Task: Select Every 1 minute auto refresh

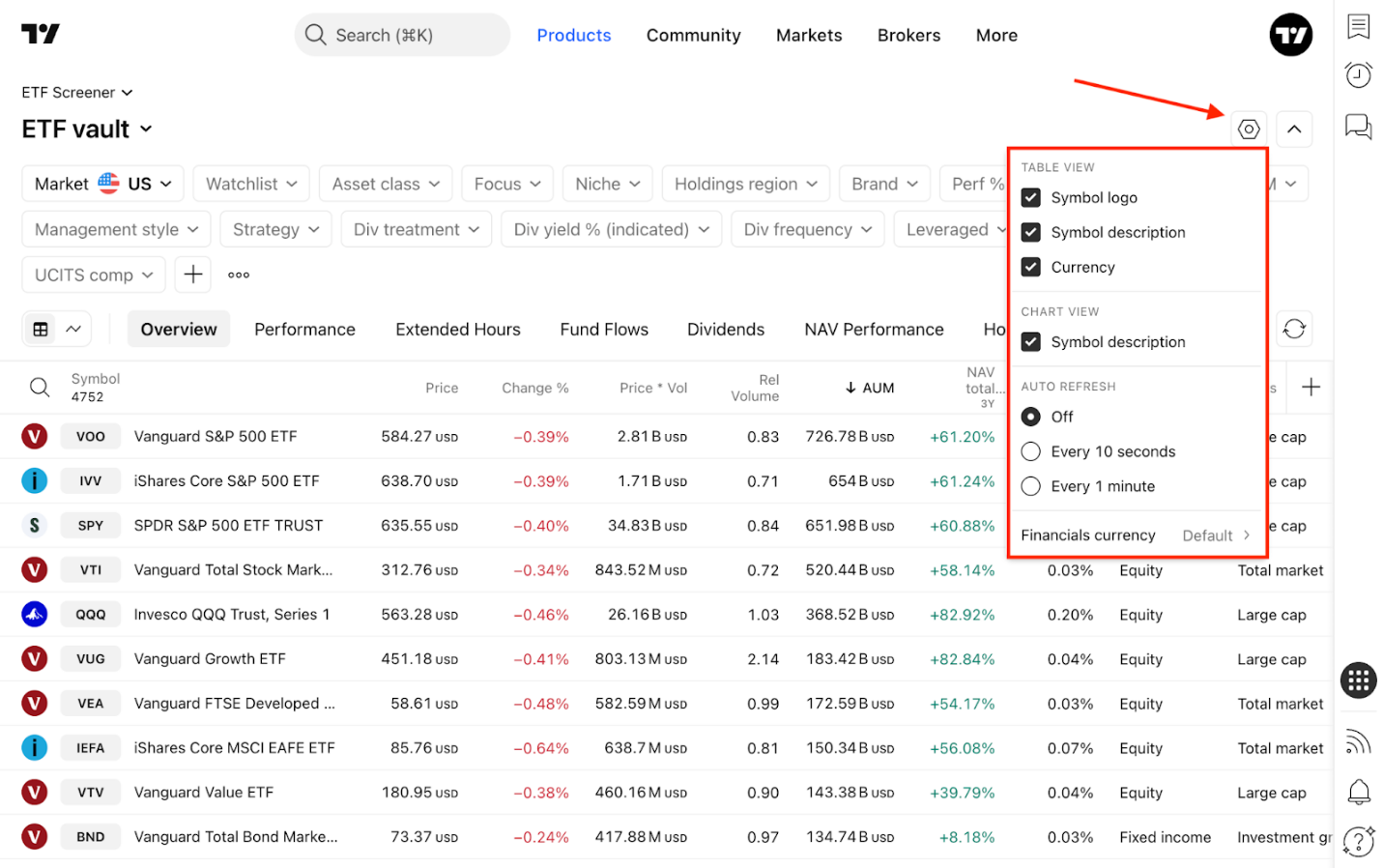Action: pos(1031,486)
